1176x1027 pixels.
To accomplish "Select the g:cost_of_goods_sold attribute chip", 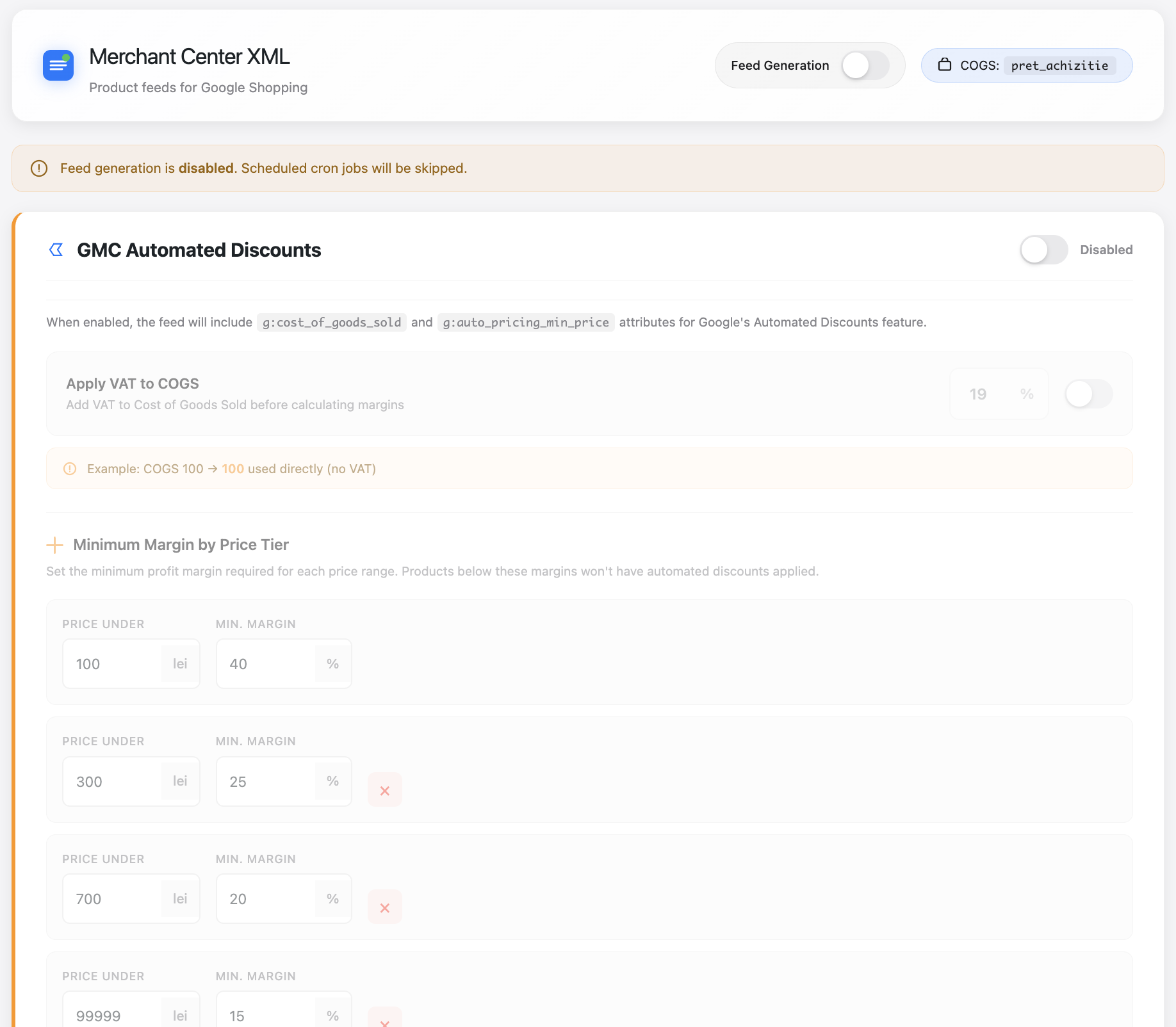I will (x=331, y=322).
